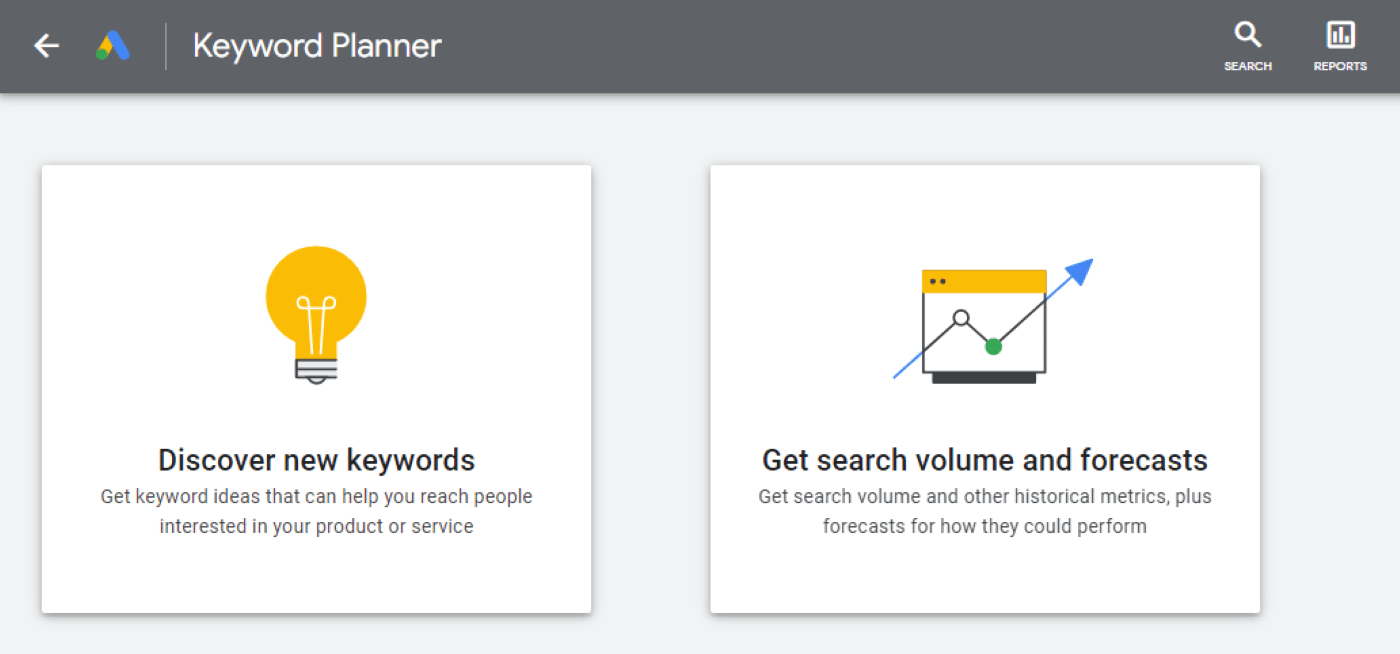Click the historical metrics description text
Viewport: 1400px width, 654px height.
pos(984,510)
